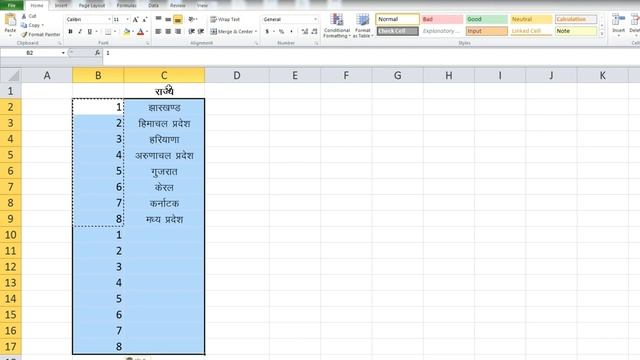This screenshot has height=360, width=640.
Task: Apply the Input cell style
Action: pos(487,31)
